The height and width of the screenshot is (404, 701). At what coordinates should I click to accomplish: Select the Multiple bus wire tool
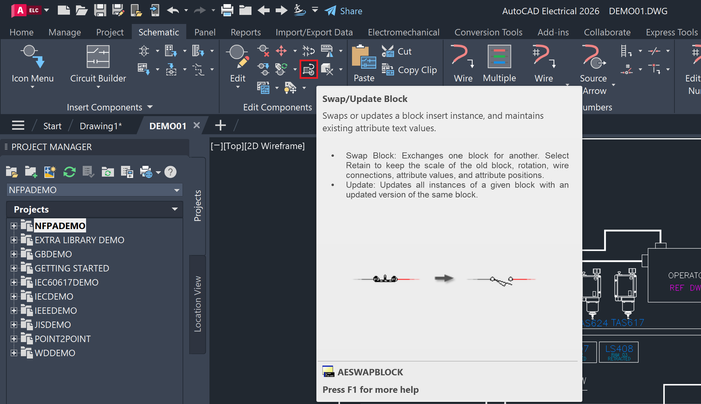(499, 63)
